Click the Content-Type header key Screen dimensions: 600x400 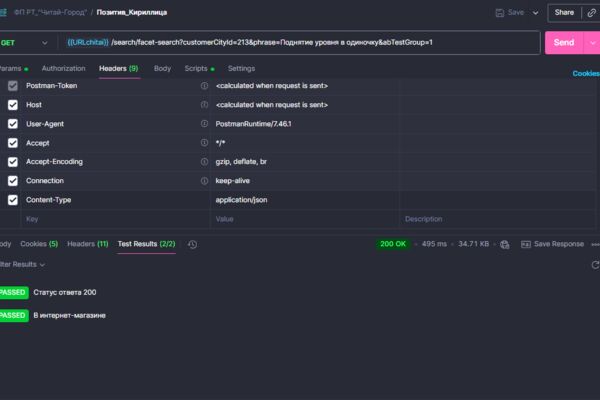[48, 200]
